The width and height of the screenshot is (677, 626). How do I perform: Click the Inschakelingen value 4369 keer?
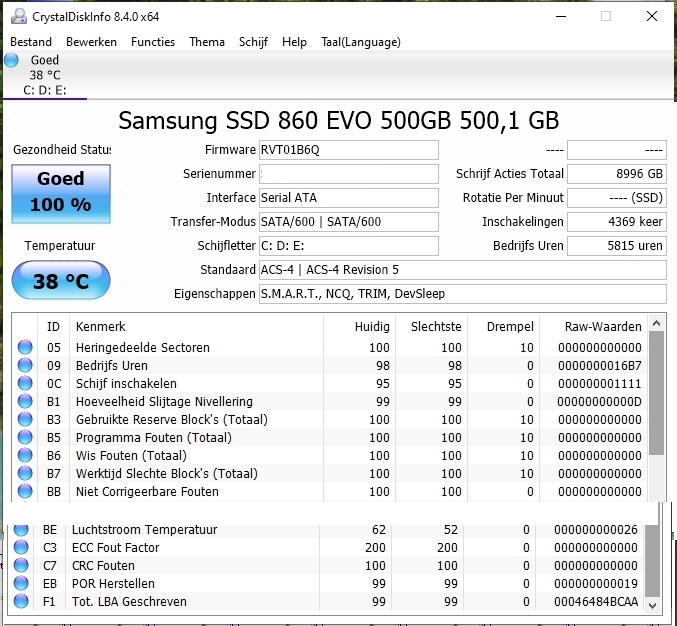pos(617,222)
